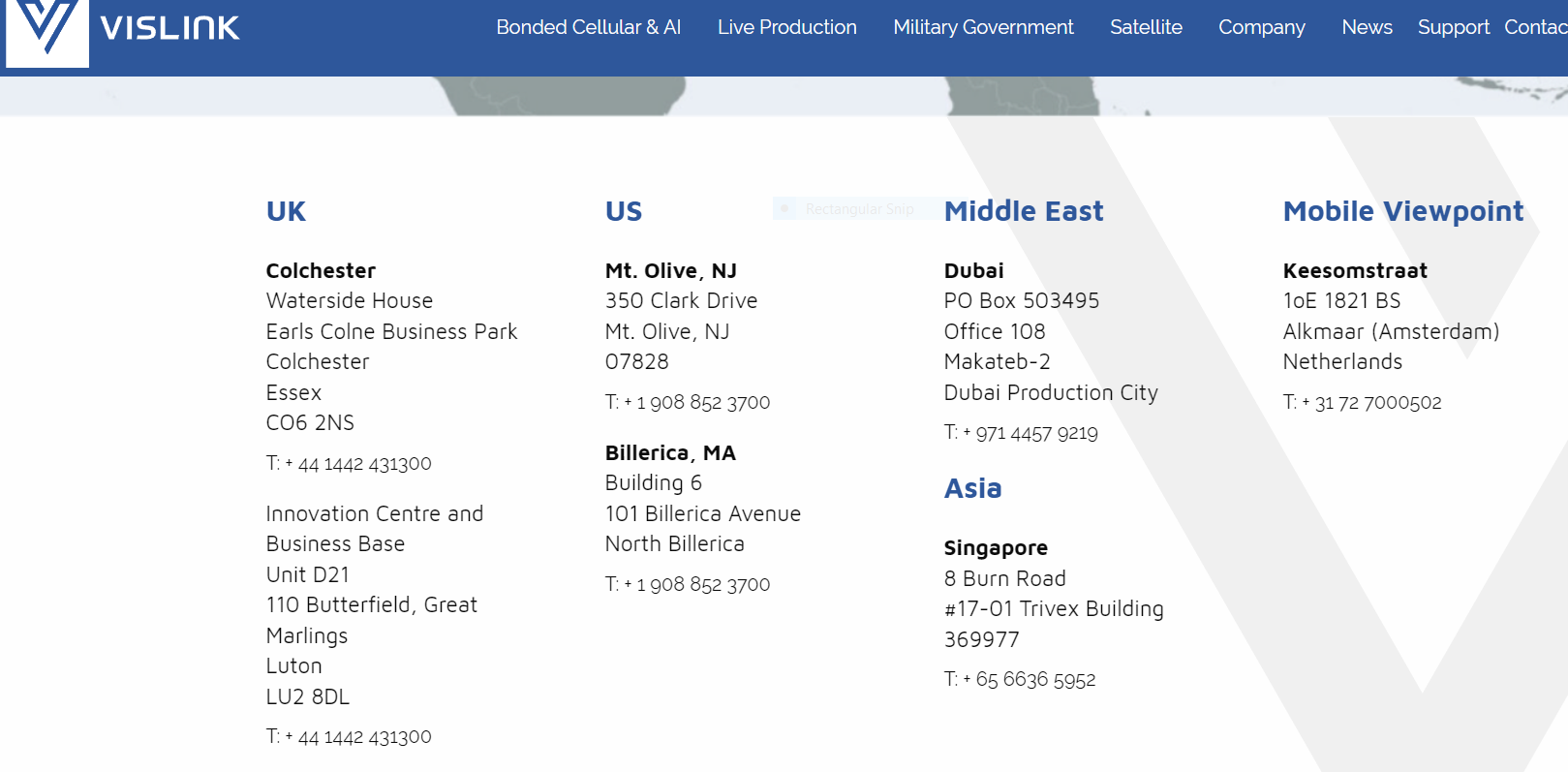The width and height of the screenshot is (1568, 772).
Task: Click Mt. Olive phone + 1 908 852 3700
Action: point(688,403)
